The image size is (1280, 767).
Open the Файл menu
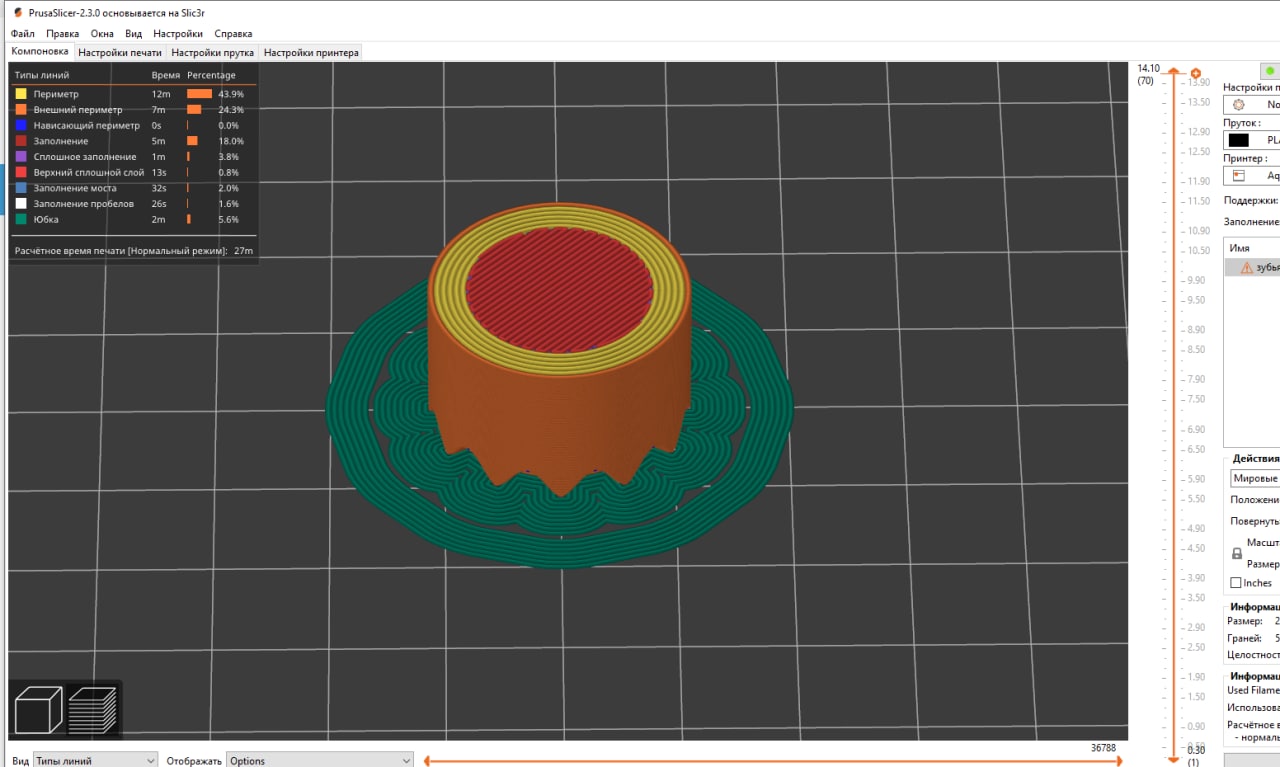pos(22,34)
